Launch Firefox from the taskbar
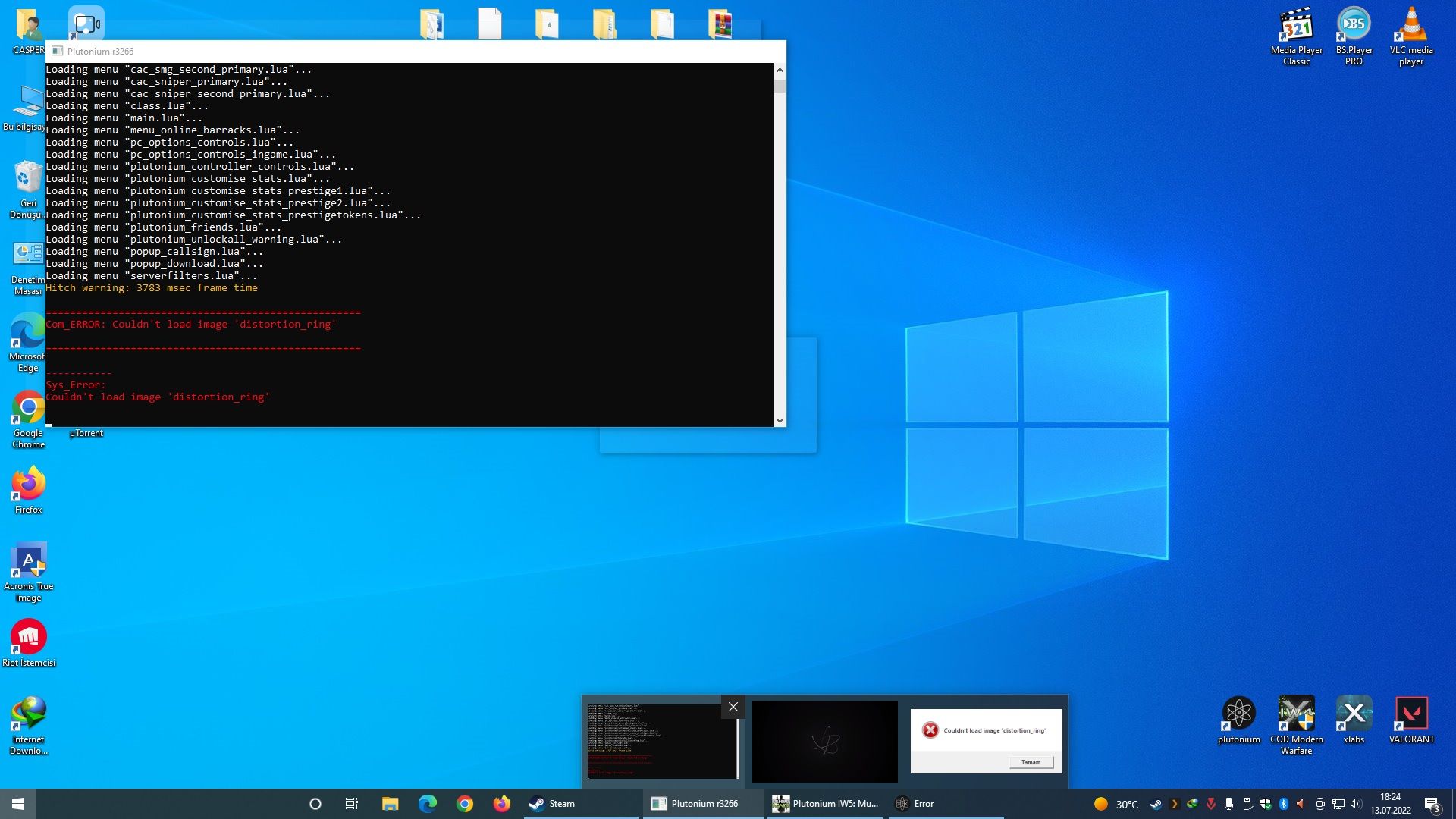1456x819 pixels. click(502, 804)
